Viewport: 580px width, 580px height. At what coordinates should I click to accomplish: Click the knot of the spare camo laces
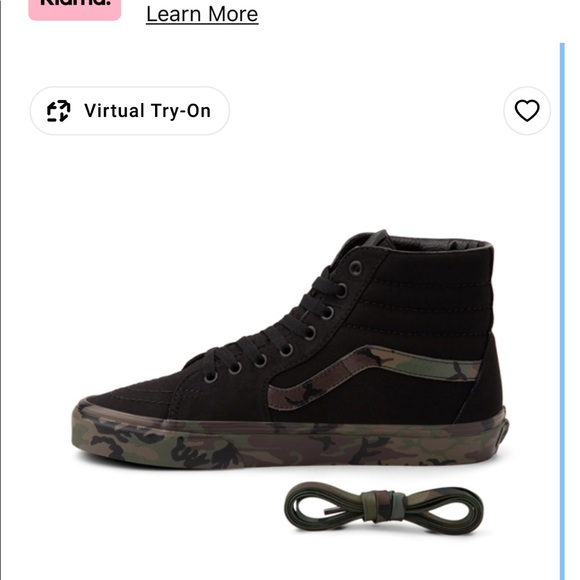[383, 506]
